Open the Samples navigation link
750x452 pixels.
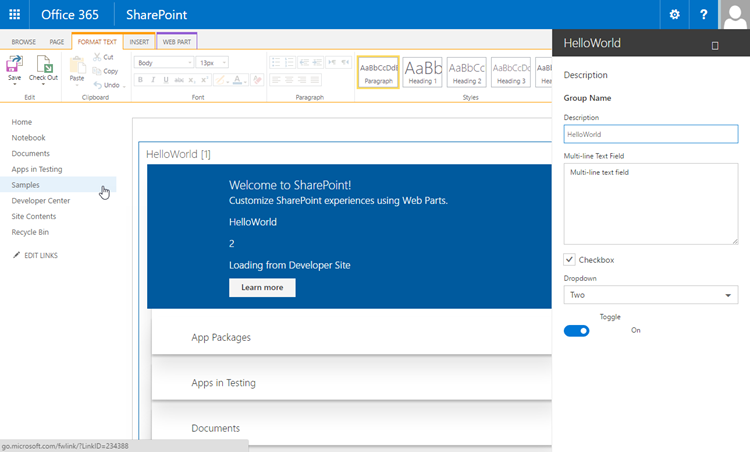pos(25,185)
